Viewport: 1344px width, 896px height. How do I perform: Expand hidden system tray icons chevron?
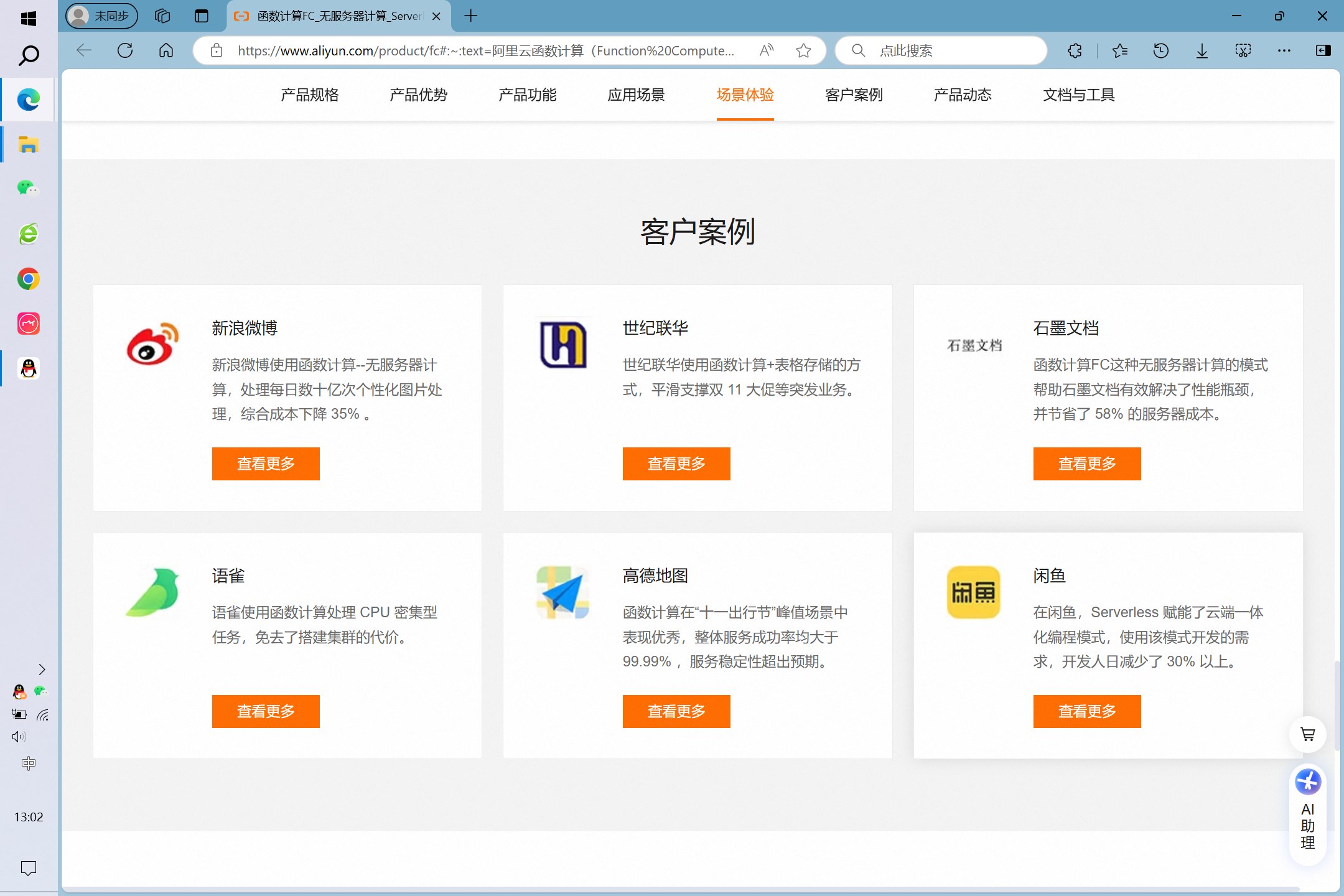coord(42,670)
